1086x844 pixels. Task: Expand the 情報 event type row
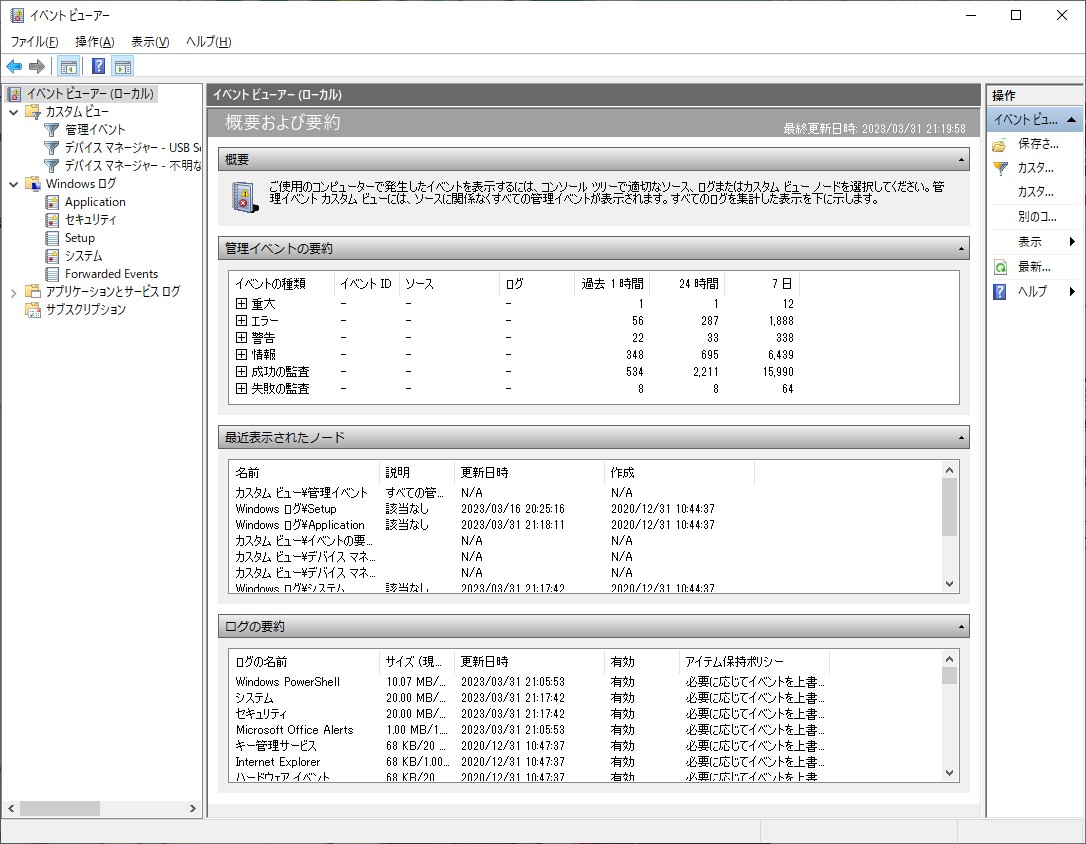pos(241,354)
